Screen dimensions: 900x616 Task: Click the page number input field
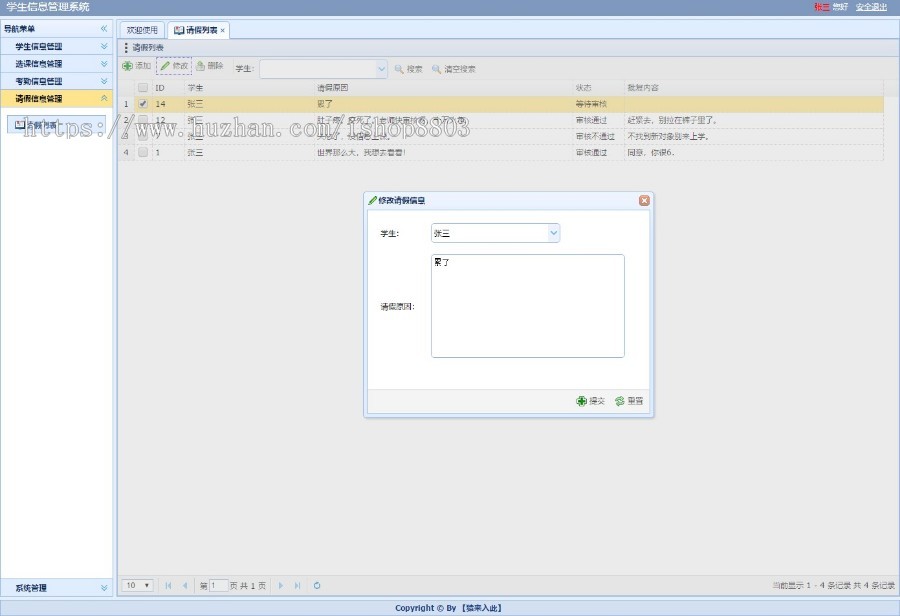pos(218,586)
